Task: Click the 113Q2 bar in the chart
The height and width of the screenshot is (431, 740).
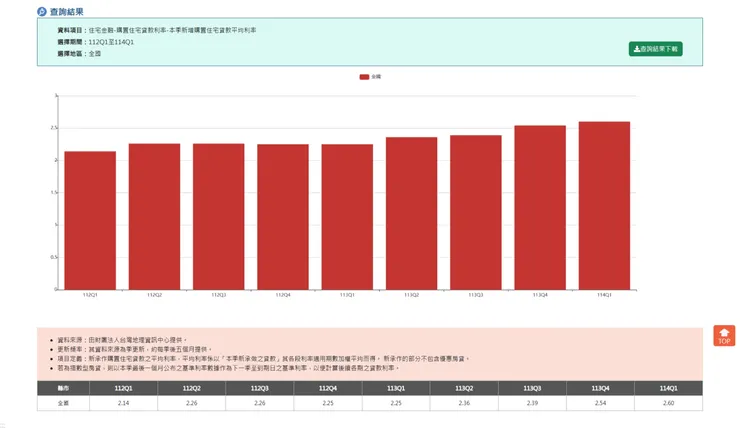Action: (x=412, y=213)
